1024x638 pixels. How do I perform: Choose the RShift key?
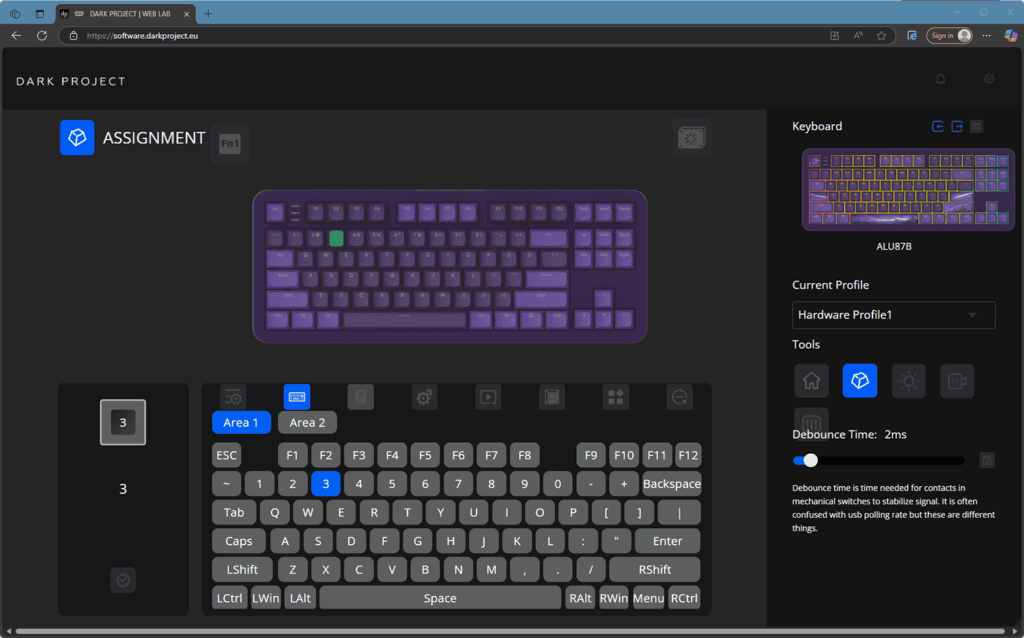(x=654, y=569)
